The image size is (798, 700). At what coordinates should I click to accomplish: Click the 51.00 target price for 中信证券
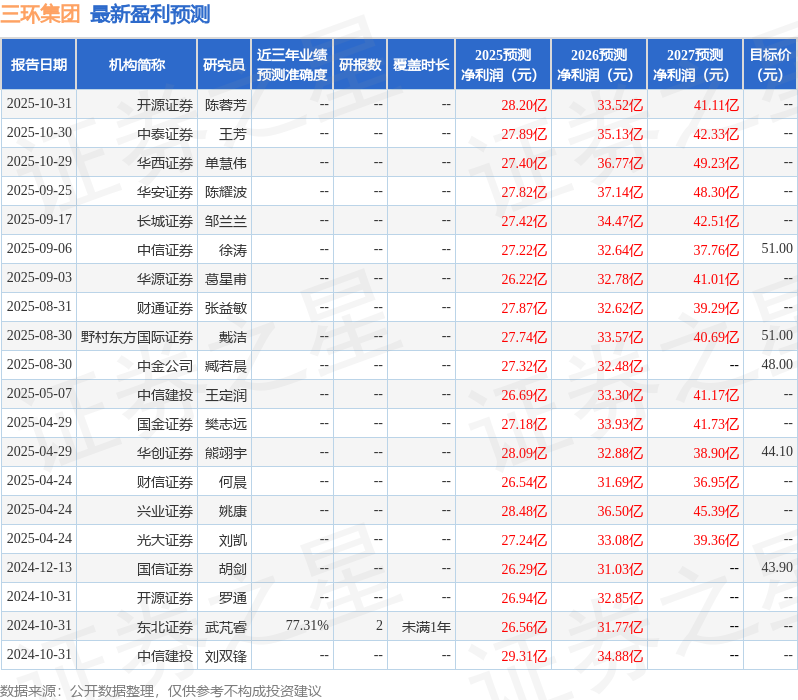777,248
